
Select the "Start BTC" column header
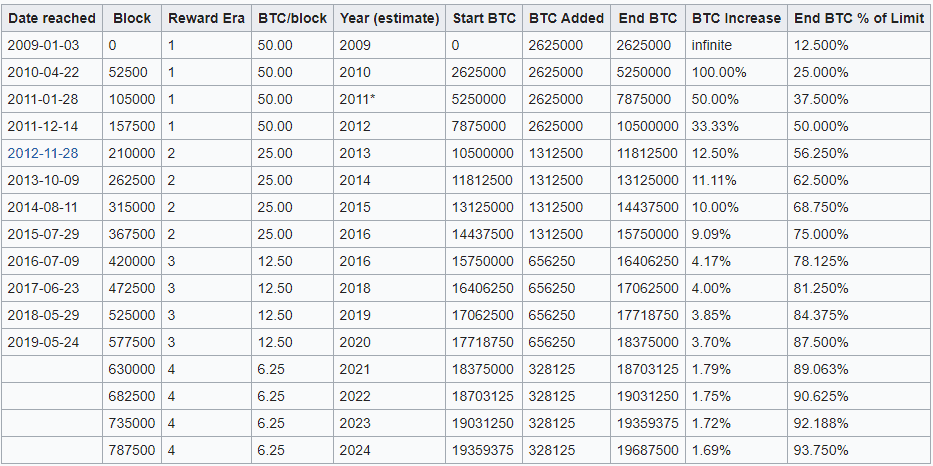483,18
